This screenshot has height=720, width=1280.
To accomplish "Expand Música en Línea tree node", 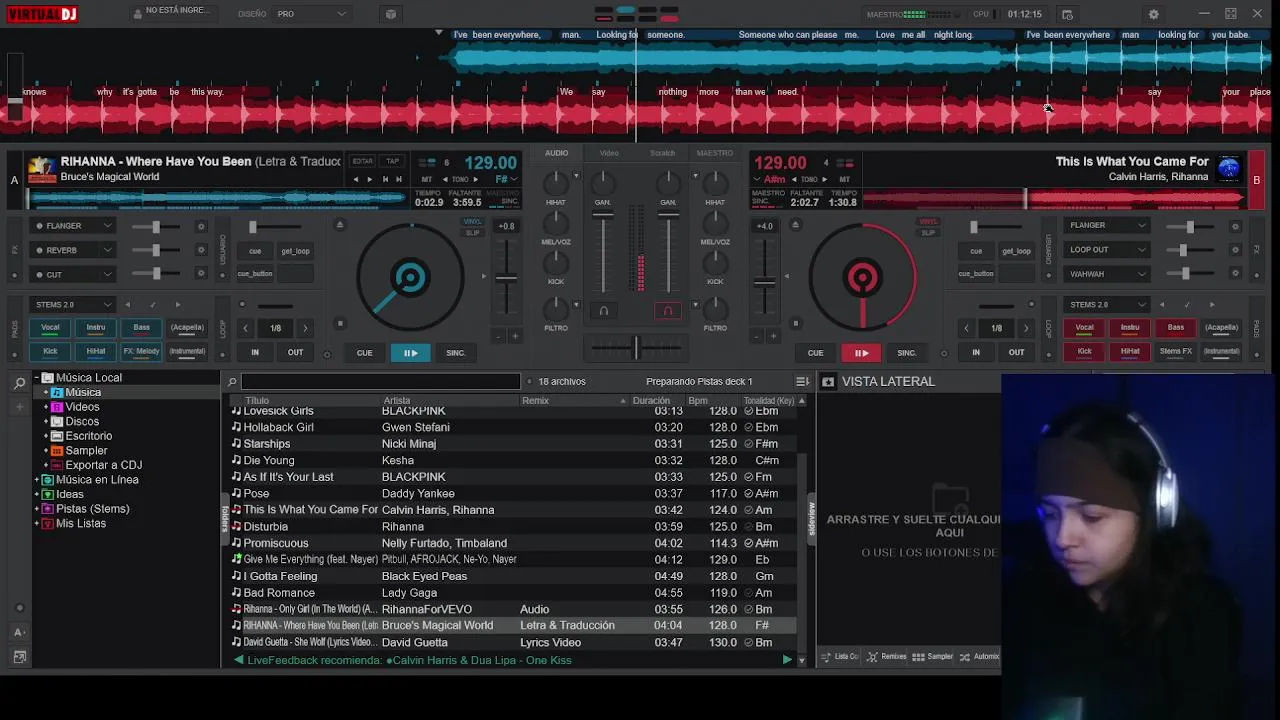I will pos(37,480).
